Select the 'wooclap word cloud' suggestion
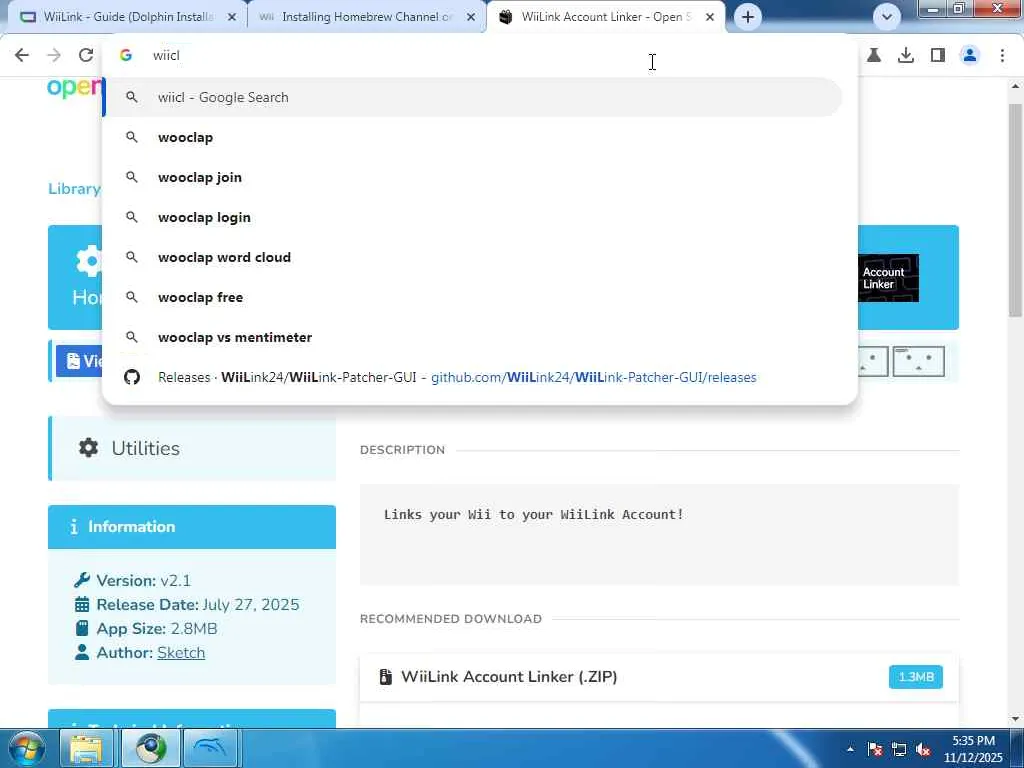This screenshot has height=768, width=1024. [x=473, y=257]
